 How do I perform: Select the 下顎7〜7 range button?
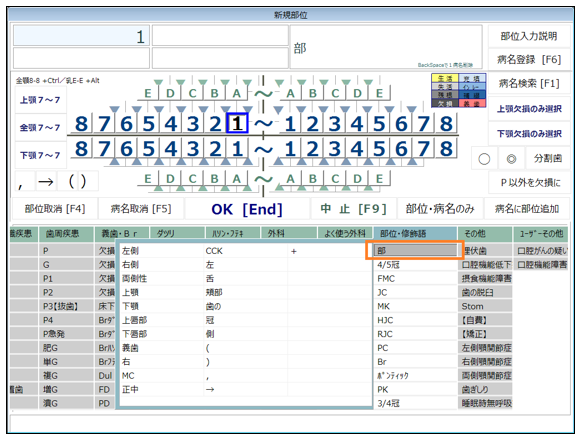[x=40, y=155]
